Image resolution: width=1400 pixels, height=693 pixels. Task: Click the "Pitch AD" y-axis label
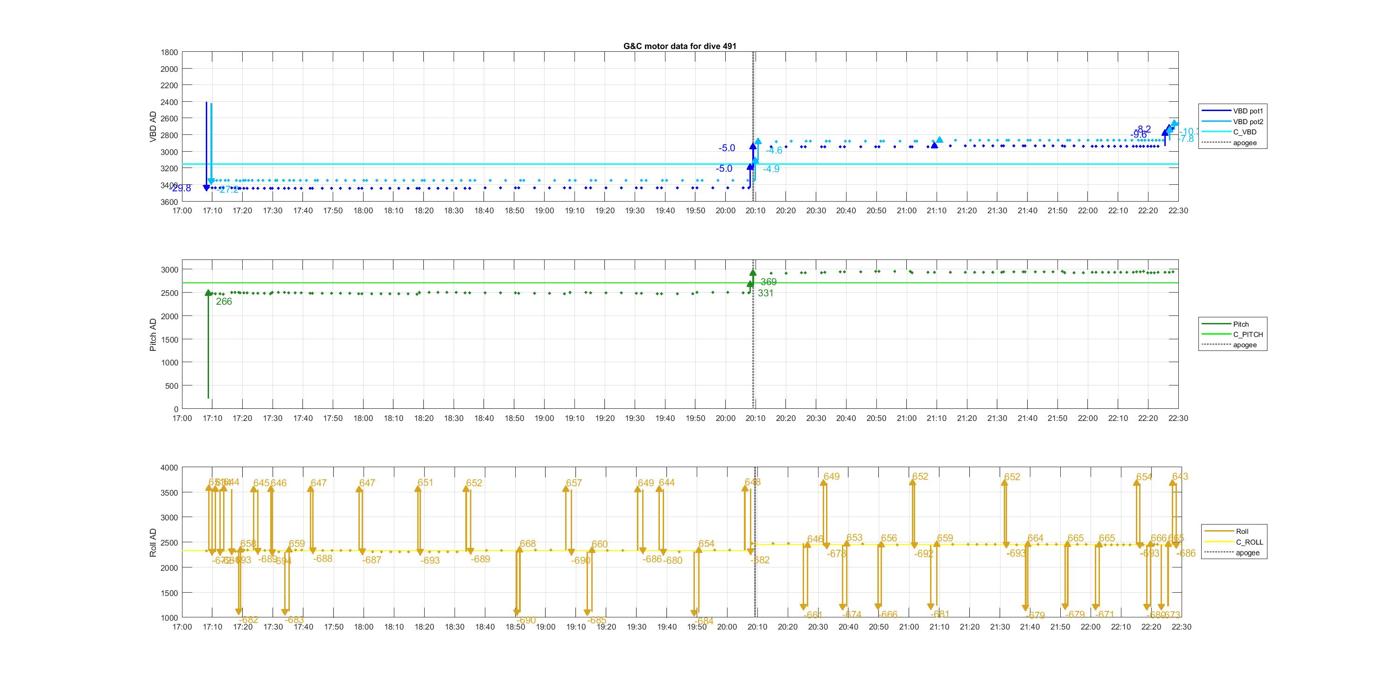pos(153,334)
